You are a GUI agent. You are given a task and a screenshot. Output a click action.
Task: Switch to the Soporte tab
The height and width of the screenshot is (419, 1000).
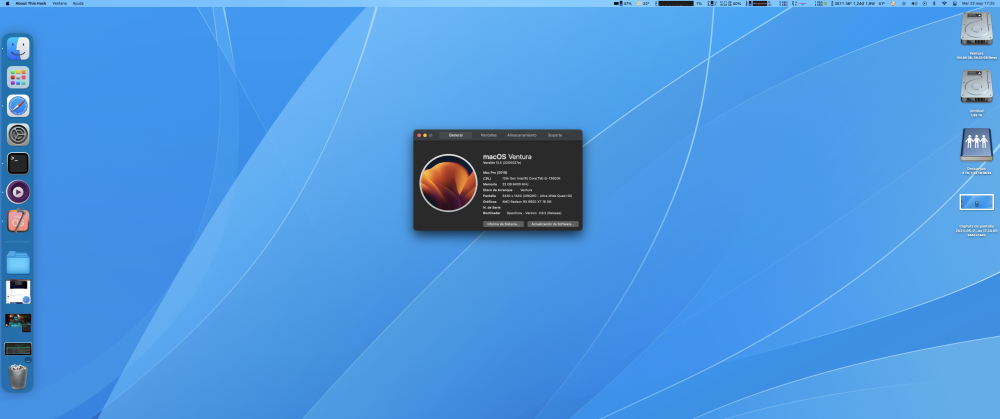coord(555,135)
